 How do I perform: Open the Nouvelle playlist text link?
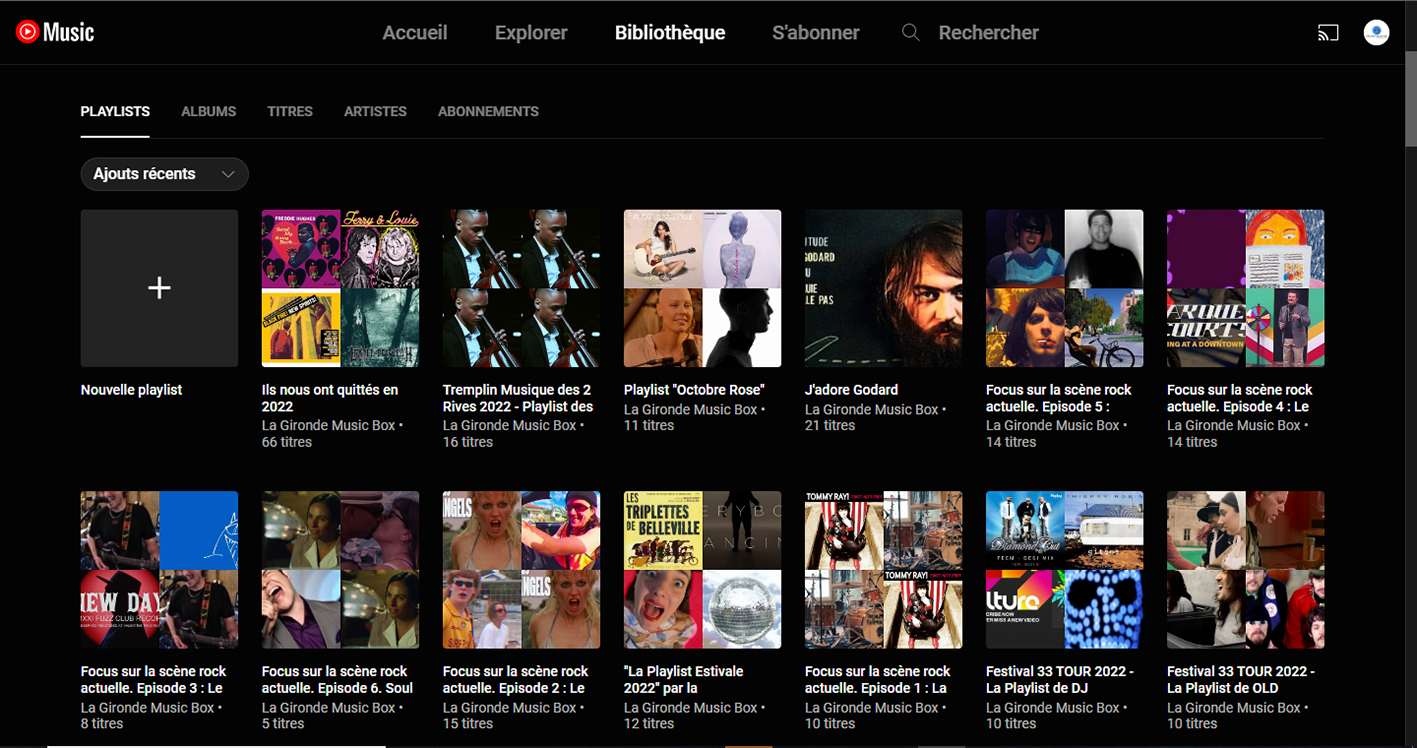[131, 390]
